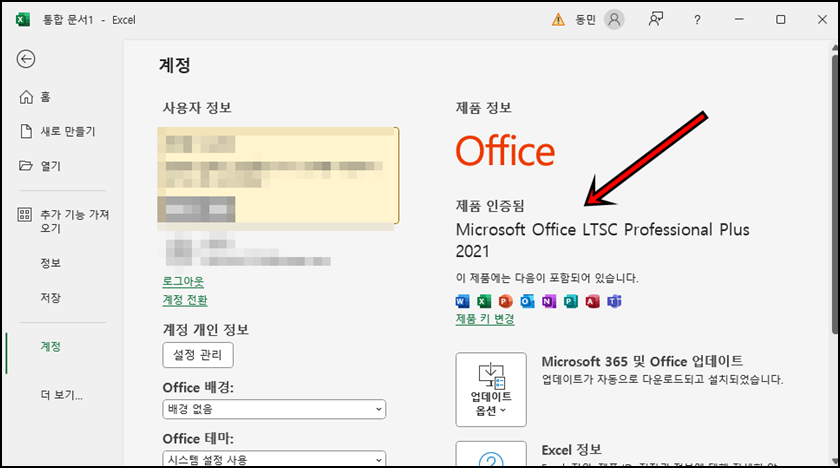Screen dimensions: 840x468
Task: Open 더 보기... in the sidebar
Action: pyautogui.click(x=62, y=395)
